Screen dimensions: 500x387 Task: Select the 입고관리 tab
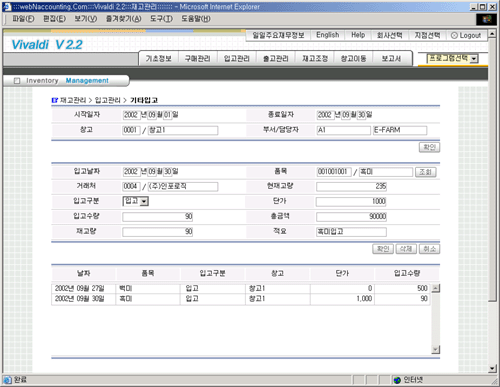[x=237, y=59]
